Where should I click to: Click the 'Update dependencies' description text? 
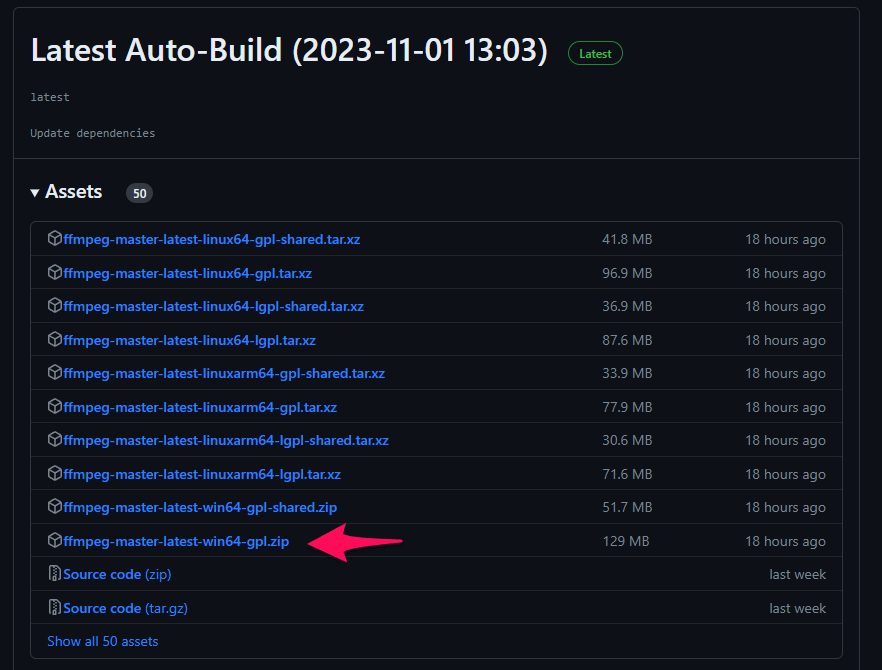(93, 133)
